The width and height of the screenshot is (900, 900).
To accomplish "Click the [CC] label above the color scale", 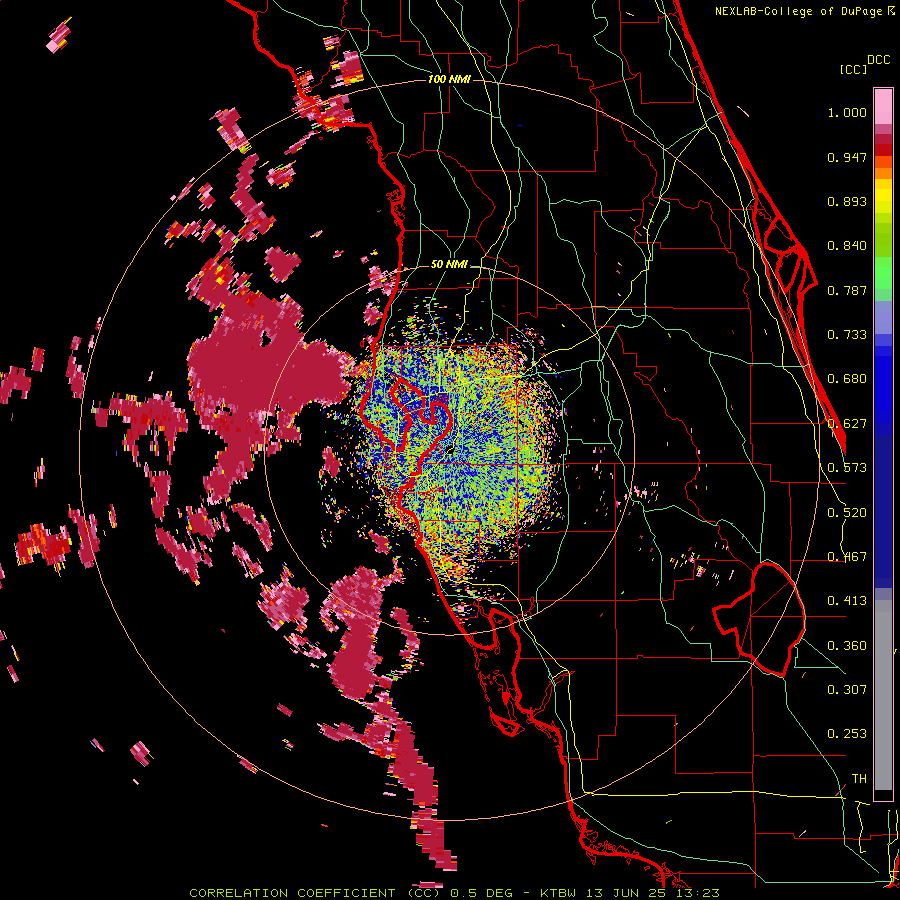I will [x=853, y=69].
